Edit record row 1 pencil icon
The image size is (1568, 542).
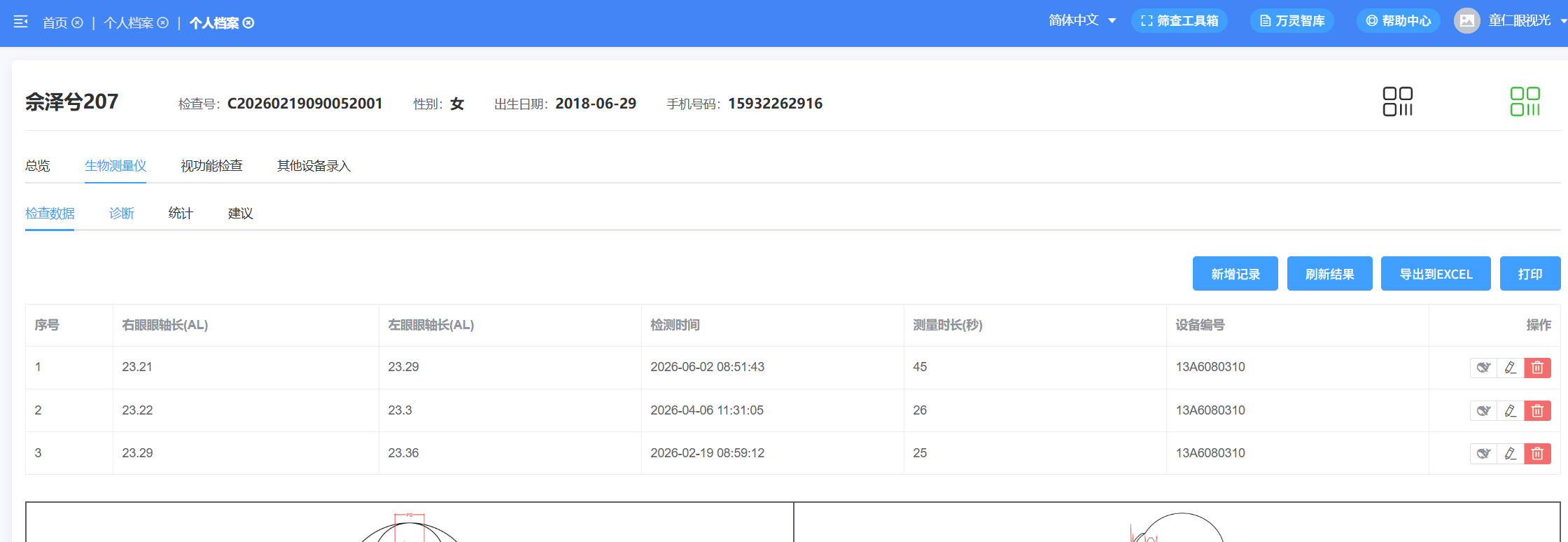(x=1511, y=368)
